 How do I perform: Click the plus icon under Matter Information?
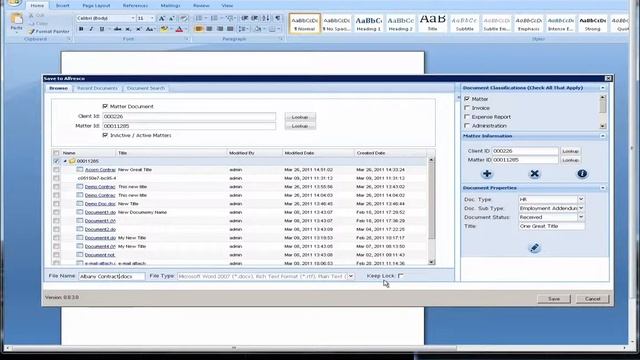point(487,174)
